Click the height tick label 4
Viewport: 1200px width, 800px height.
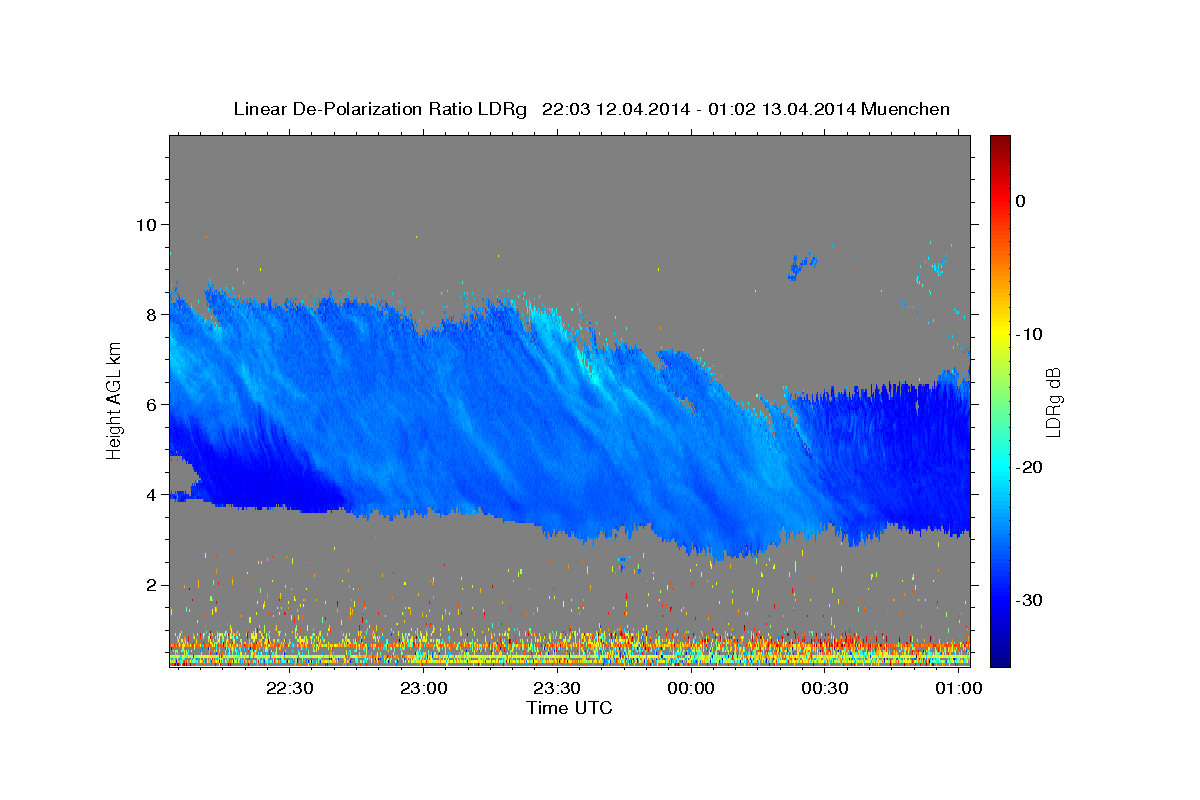(x=152, y=494)
